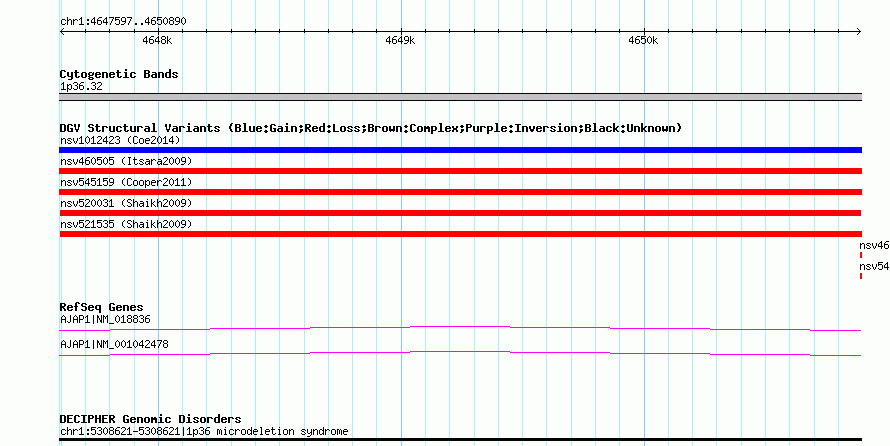Click the nsv460505 (Itsara2009) label
The image size is (890, 446).
[126, 162]
